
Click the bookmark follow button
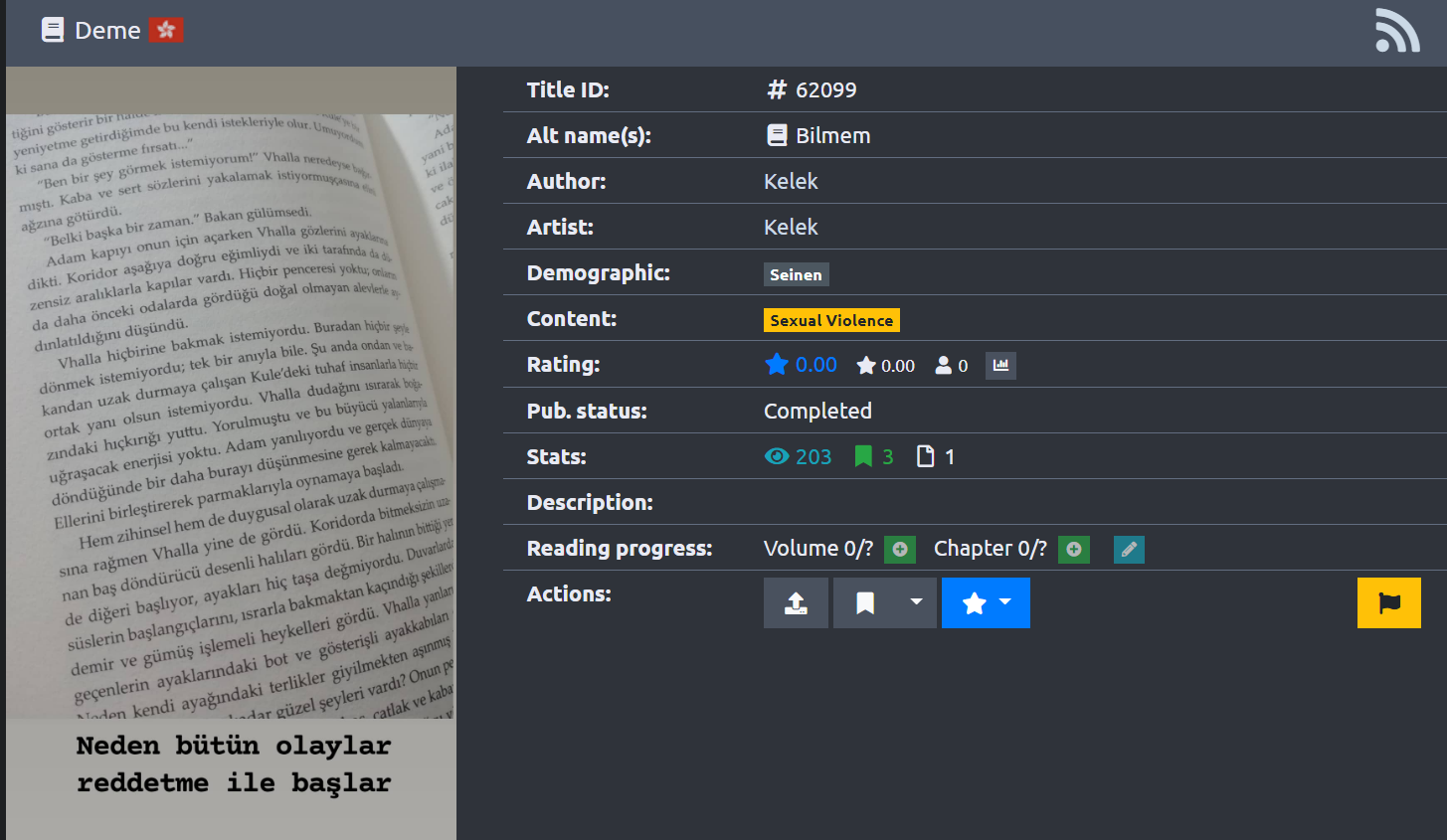click(865, 602)
